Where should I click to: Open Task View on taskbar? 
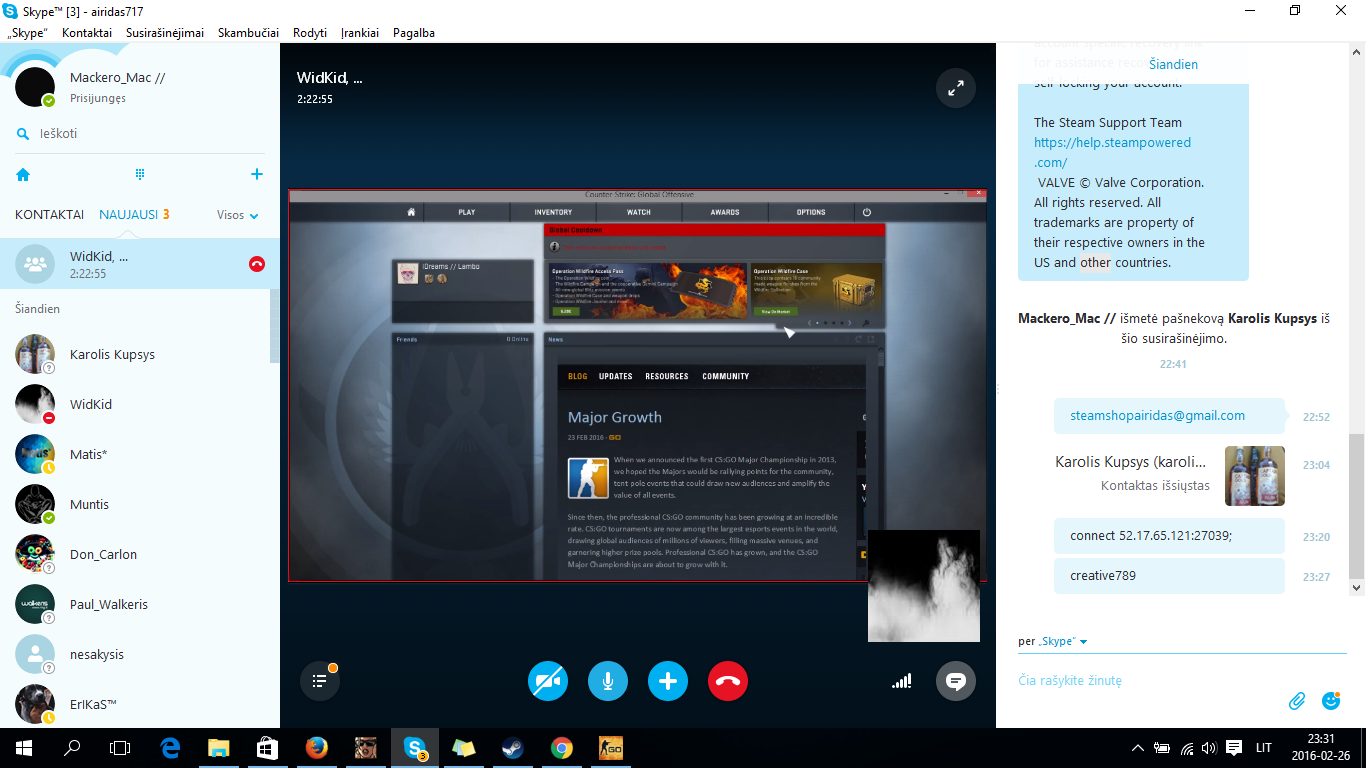pyautogui.click(x=120, y=748)
